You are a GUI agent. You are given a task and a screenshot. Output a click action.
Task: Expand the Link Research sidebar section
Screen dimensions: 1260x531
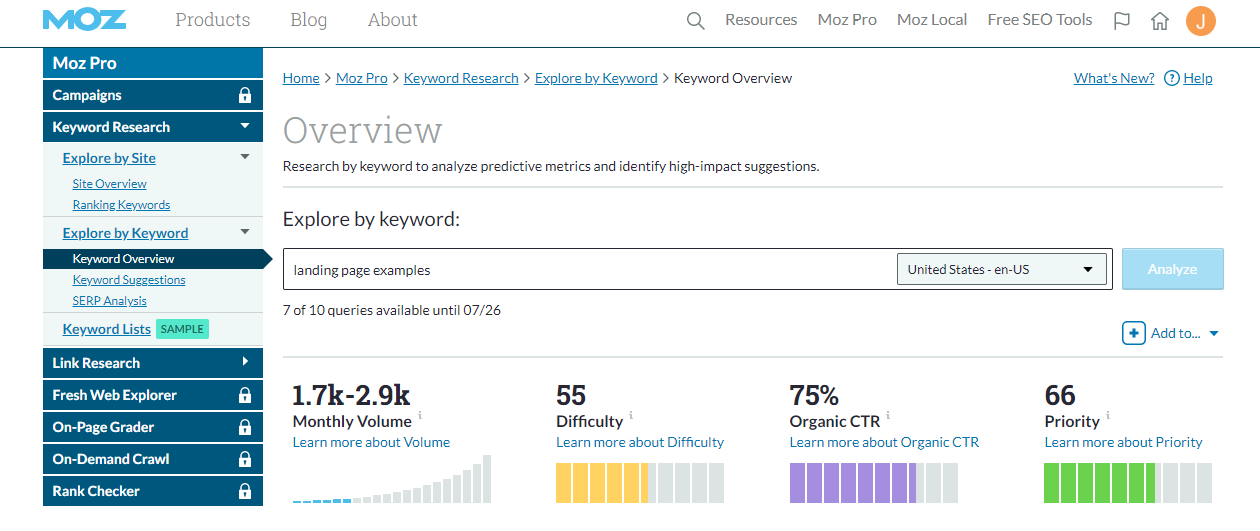click(245, 363)
